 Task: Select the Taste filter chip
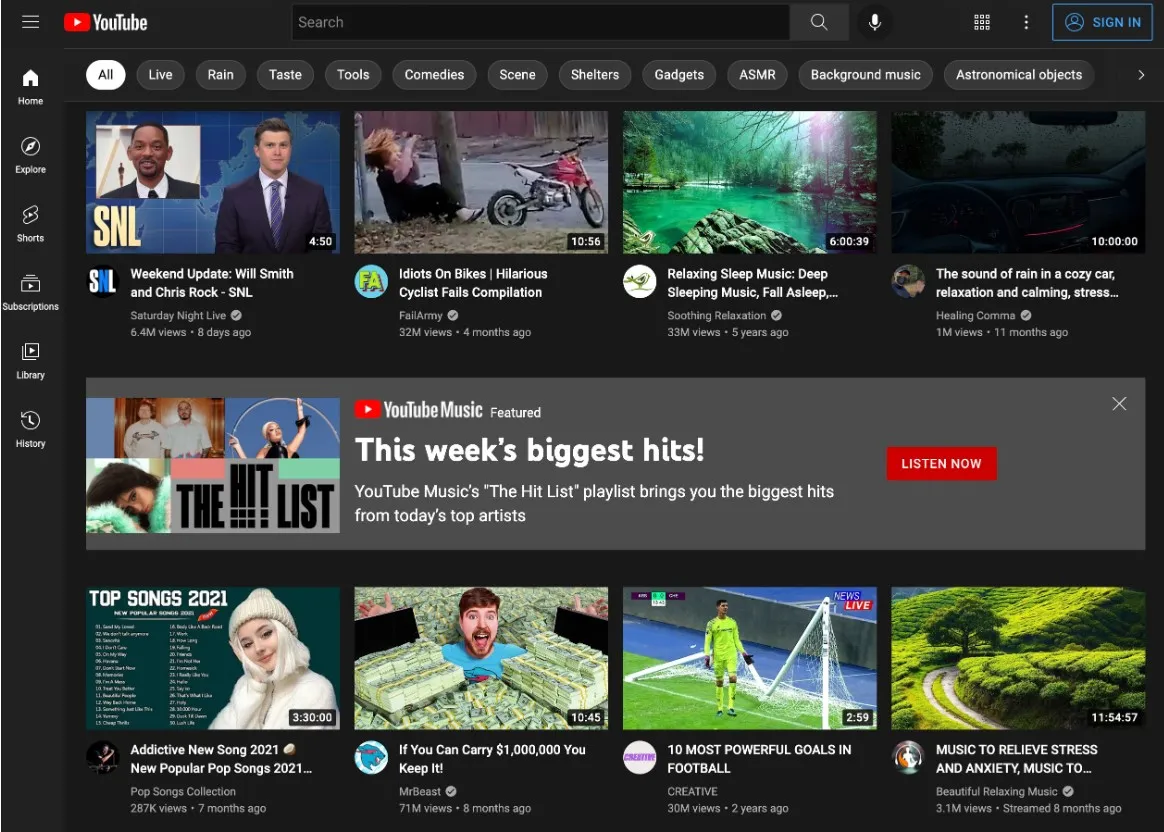(285, 75)
